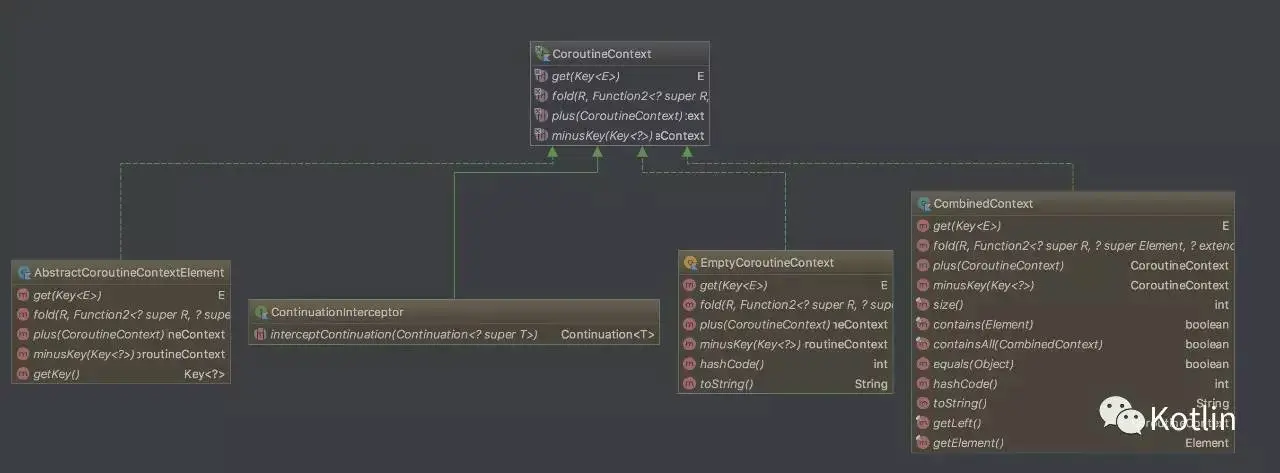Click the object icon beside EmptyCoroutineContext title
Image resolution: width=1280 pixels, height=473 pixels.
[x=690, y=262]
